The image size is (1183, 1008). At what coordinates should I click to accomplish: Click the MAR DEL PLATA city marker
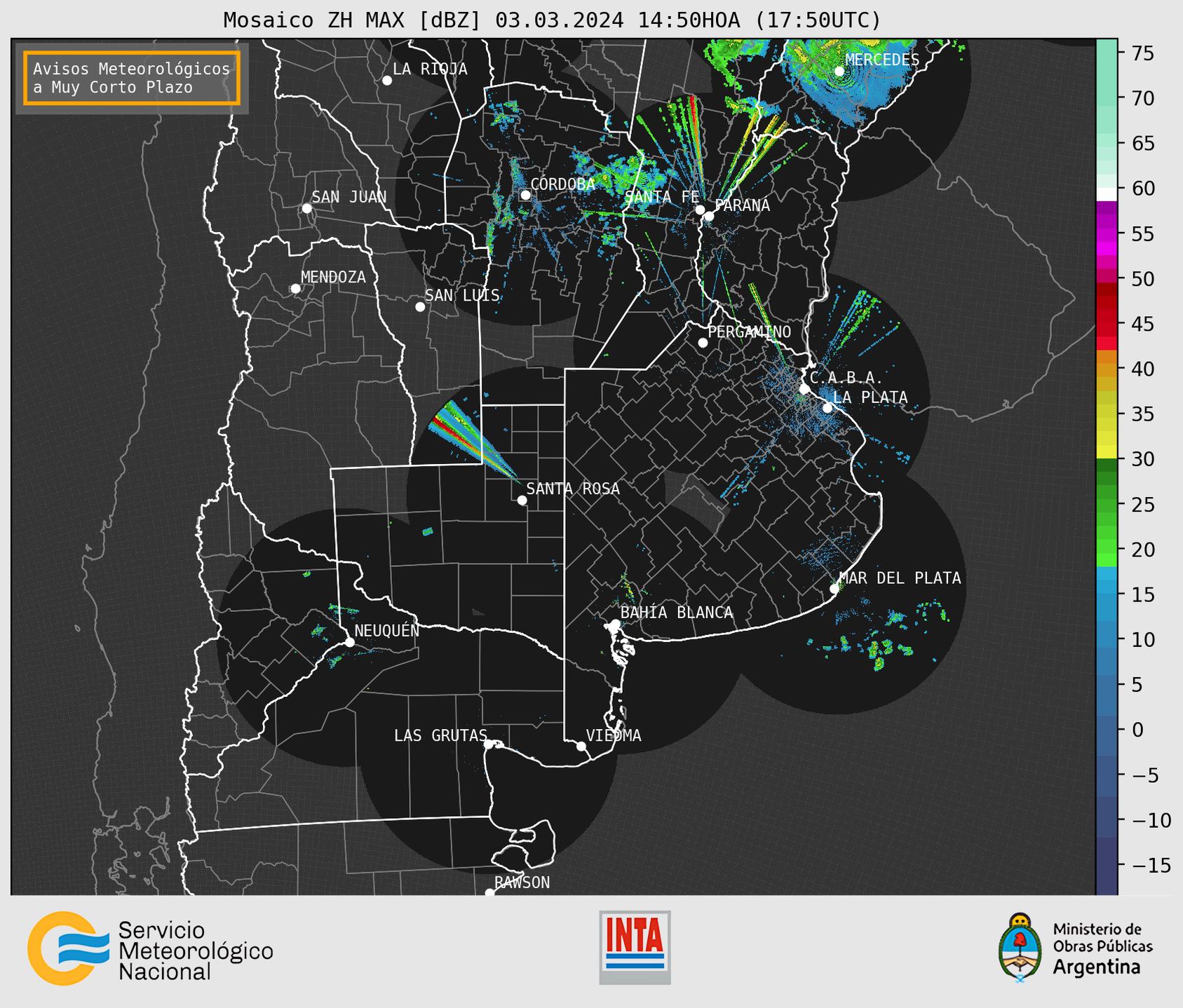click(x=834, y=589)
